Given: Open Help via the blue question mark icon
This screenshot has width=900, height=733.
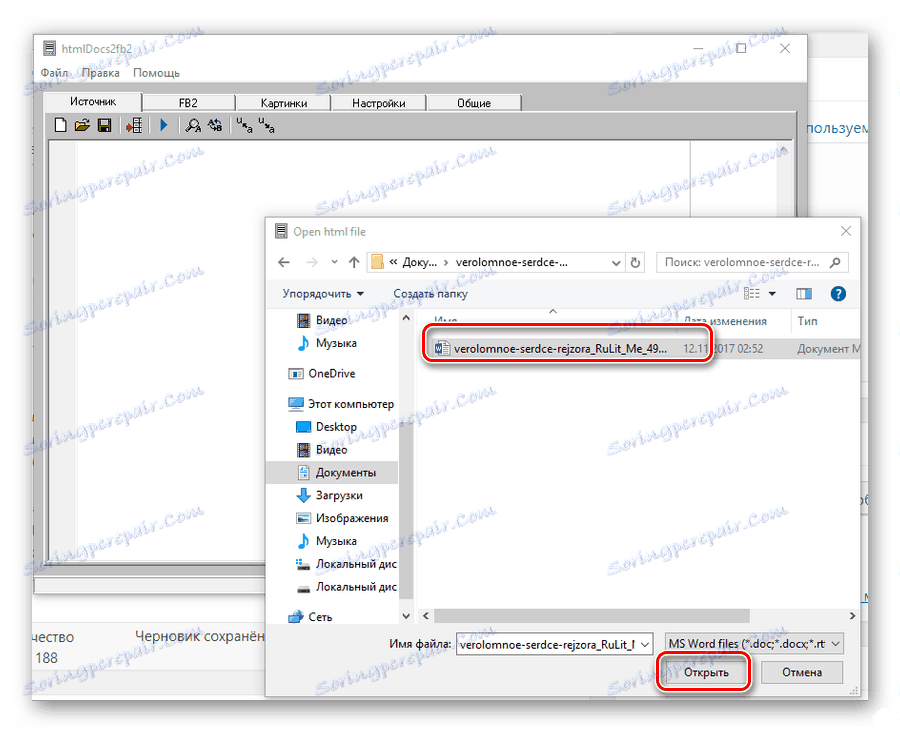Looking at the screenshot, I should click(838, 293).
